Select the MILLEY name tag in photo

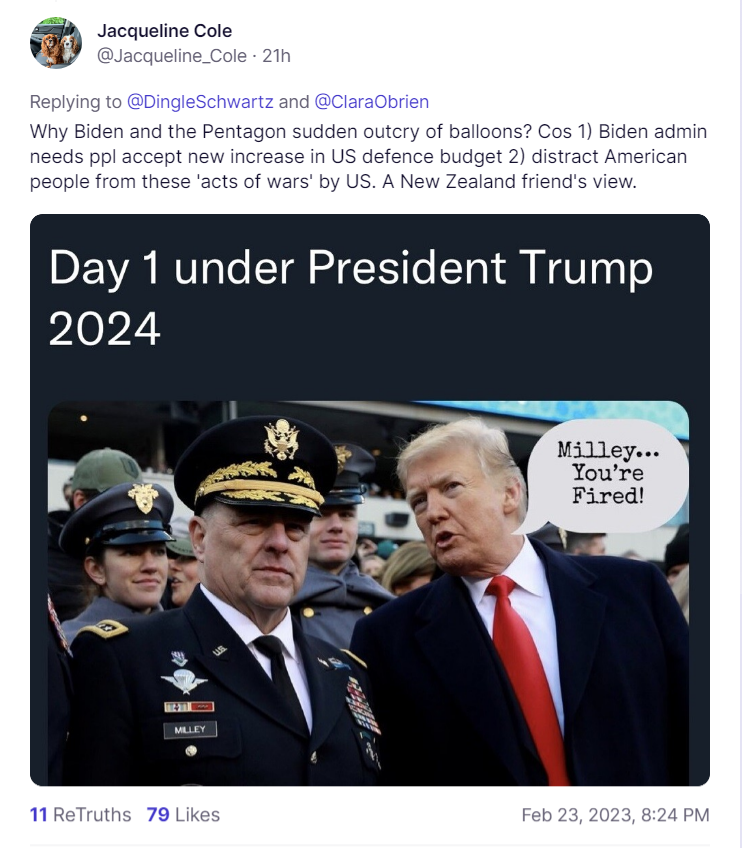click(x=190, y=730)
